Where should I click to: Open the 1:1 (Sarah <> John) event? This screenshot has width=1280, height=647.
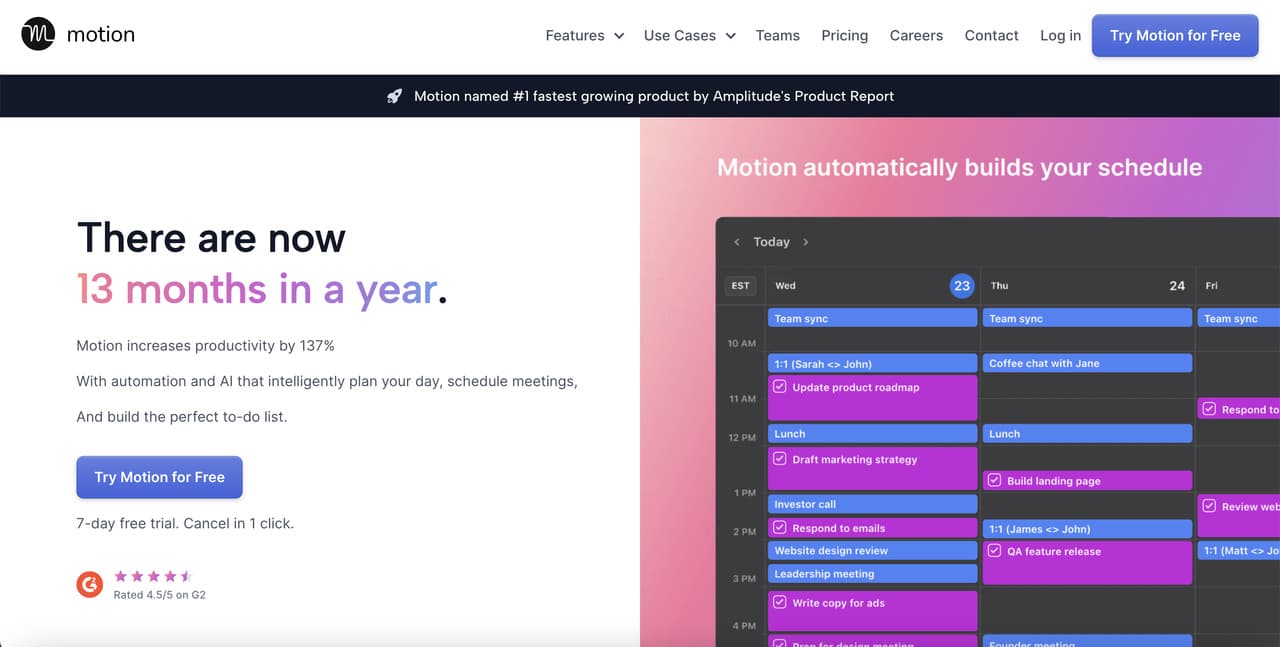tap(872, 363)
